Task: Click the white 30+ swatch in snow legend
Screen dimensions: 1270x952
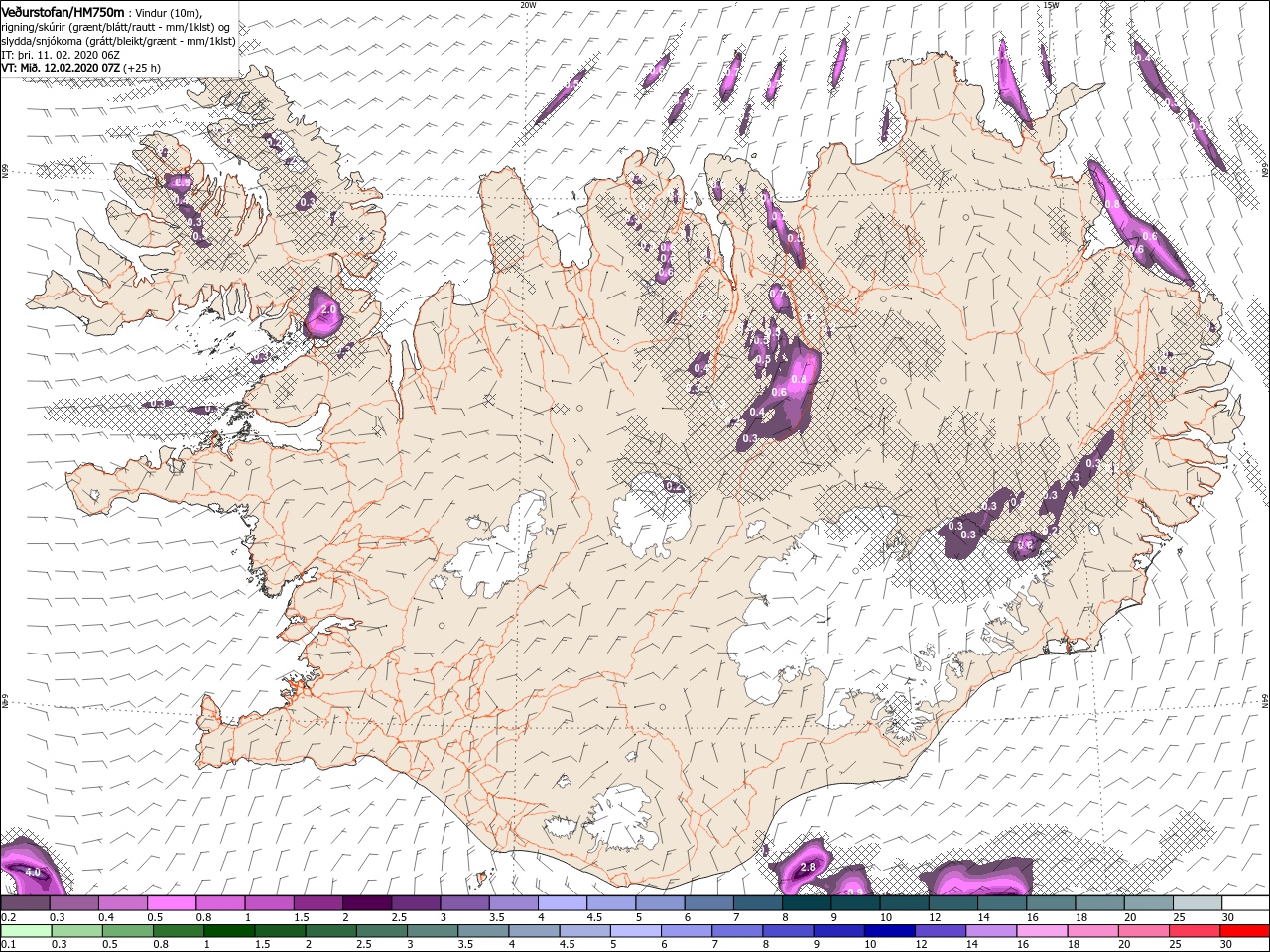Action: pyautogui.click(x=1246, y=903)
